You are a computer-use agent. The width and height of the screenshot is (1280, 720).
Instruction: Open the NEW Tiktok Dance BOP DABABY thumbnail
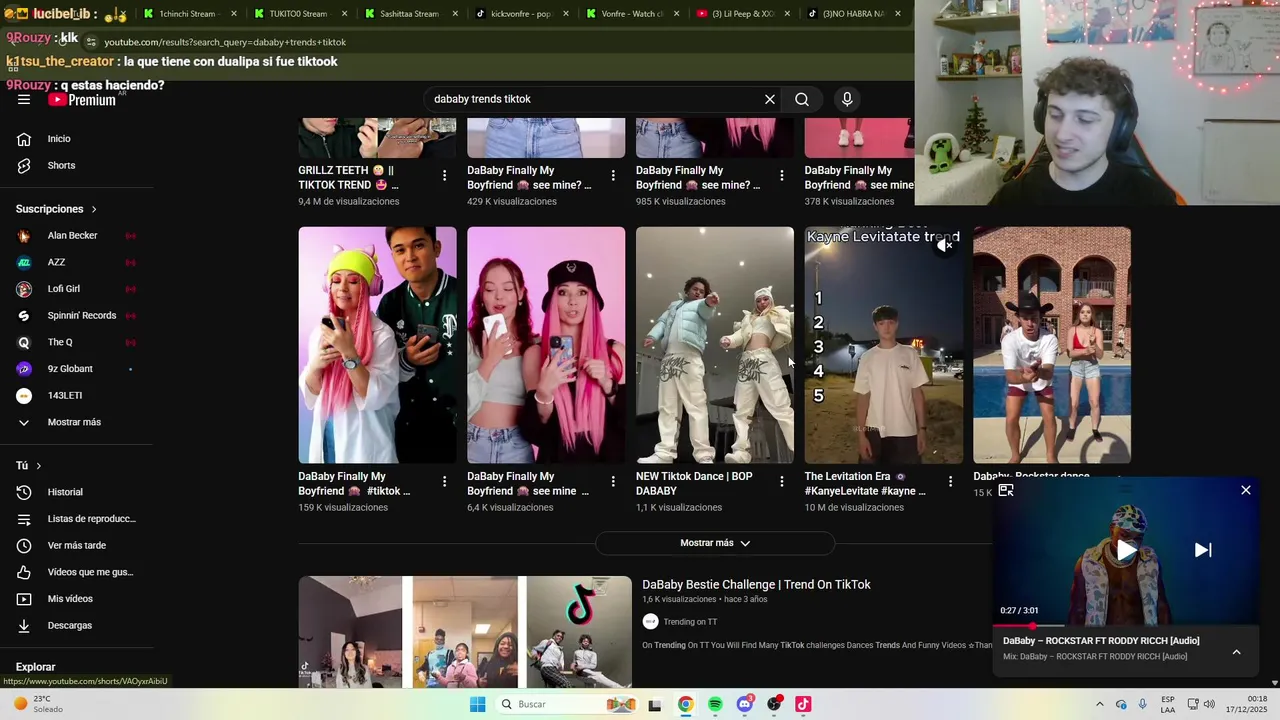click(715, 345)
